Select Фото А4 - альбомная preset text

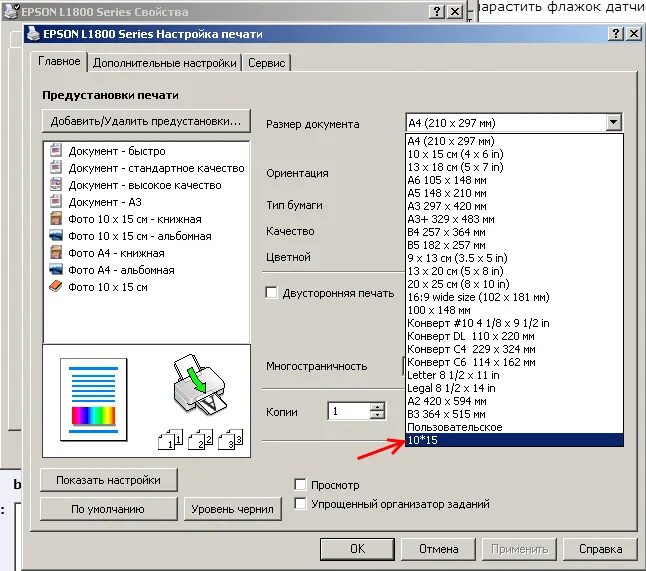122,270
